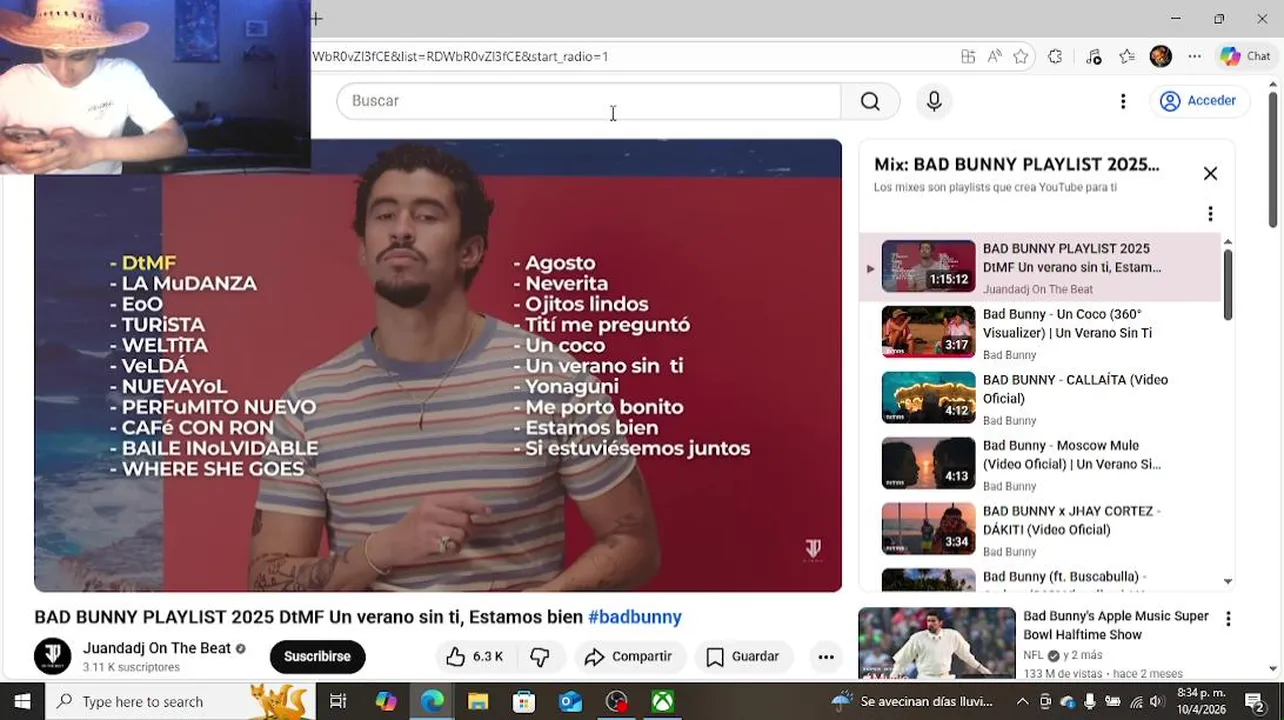Play BAD BUNNY PLAYLIST 2025 in mix list

click(1040, 267)
